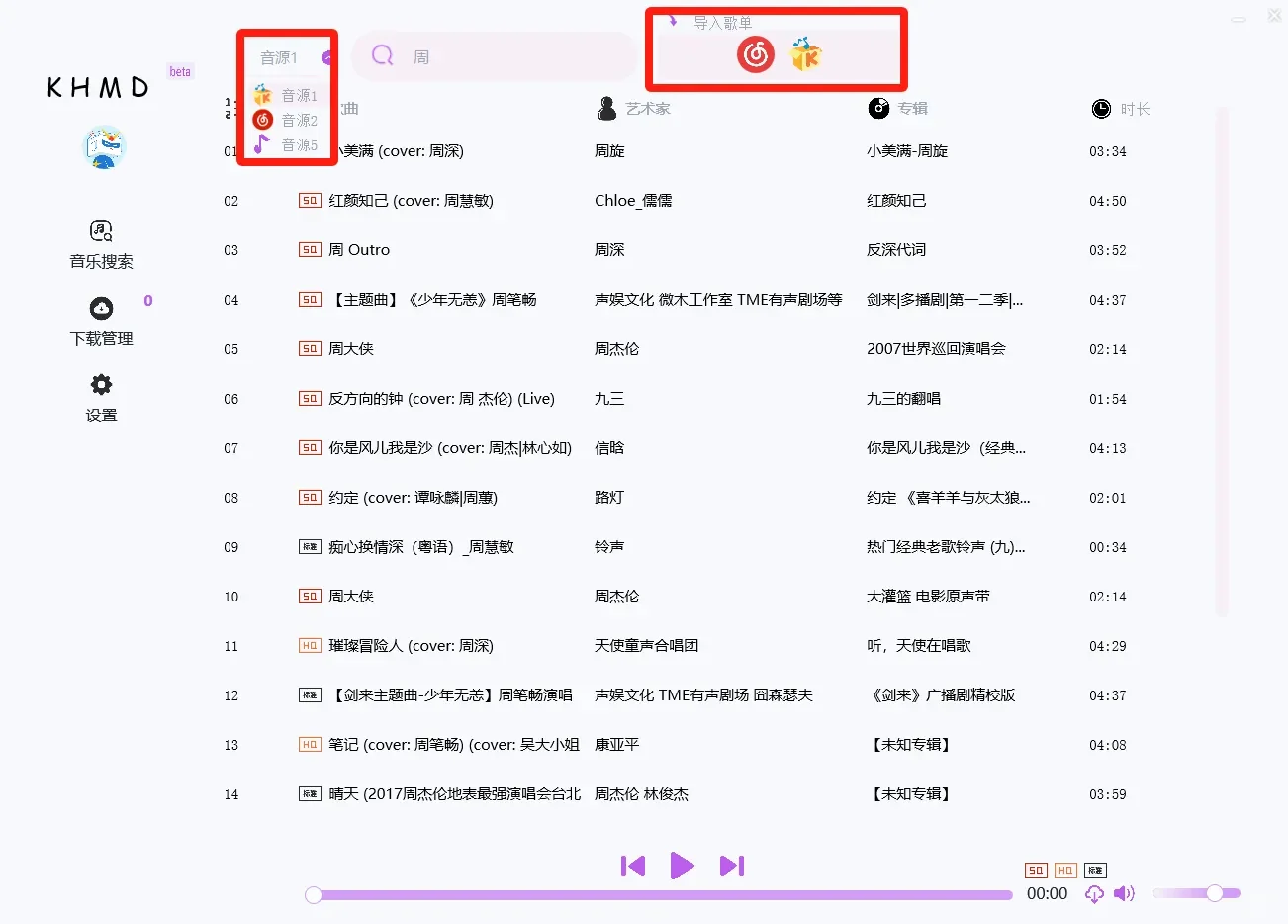Click the clock icon beside 时长

pos(1100,109)
